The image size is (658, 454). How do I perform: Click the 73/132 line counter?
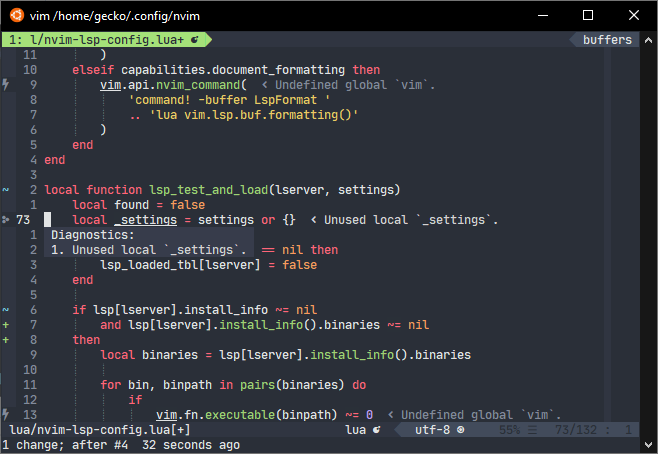pyautogui.click(x=576, y=430)
